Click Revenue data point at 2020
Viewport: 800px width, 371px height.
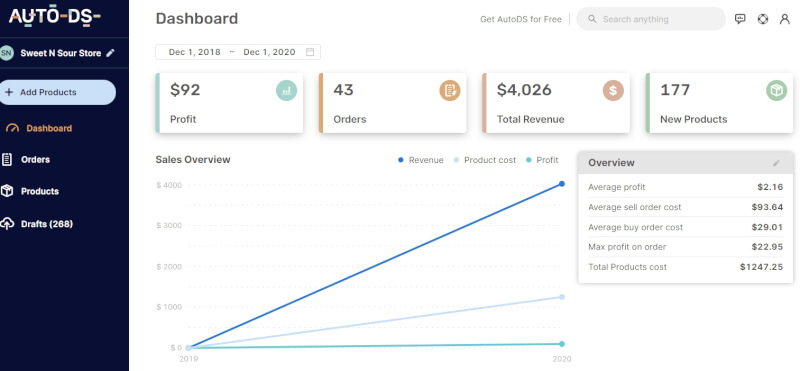(x=562, y=184)
